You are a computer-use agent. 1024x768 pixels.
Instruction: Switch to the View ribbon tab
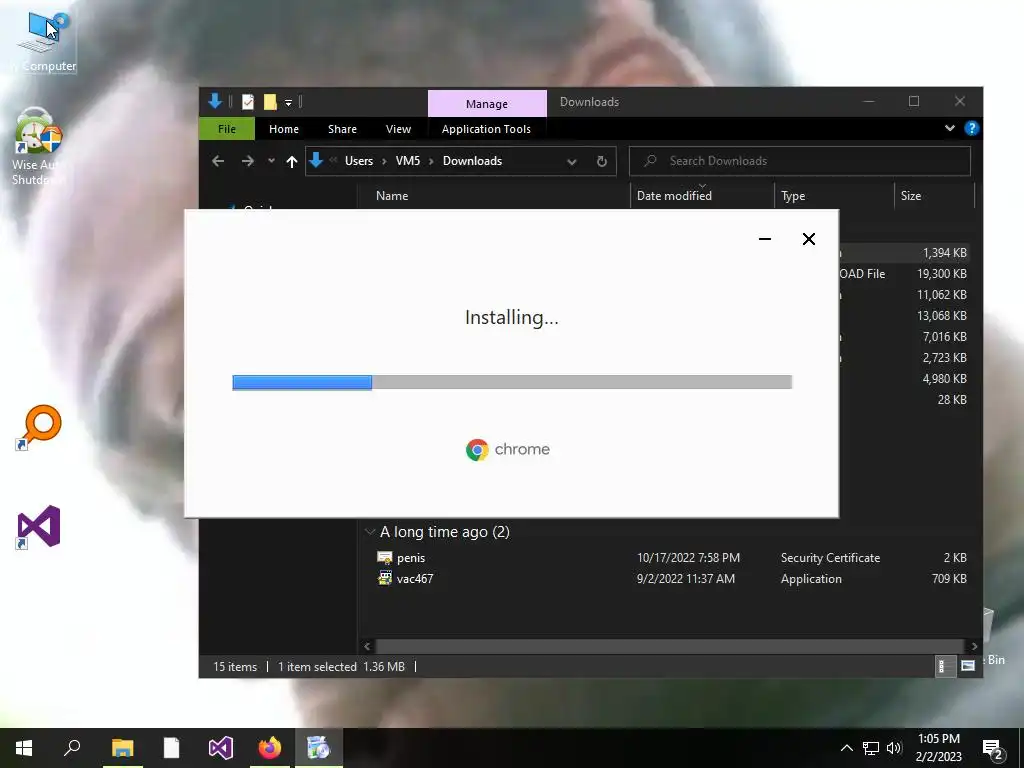[398, 129]
